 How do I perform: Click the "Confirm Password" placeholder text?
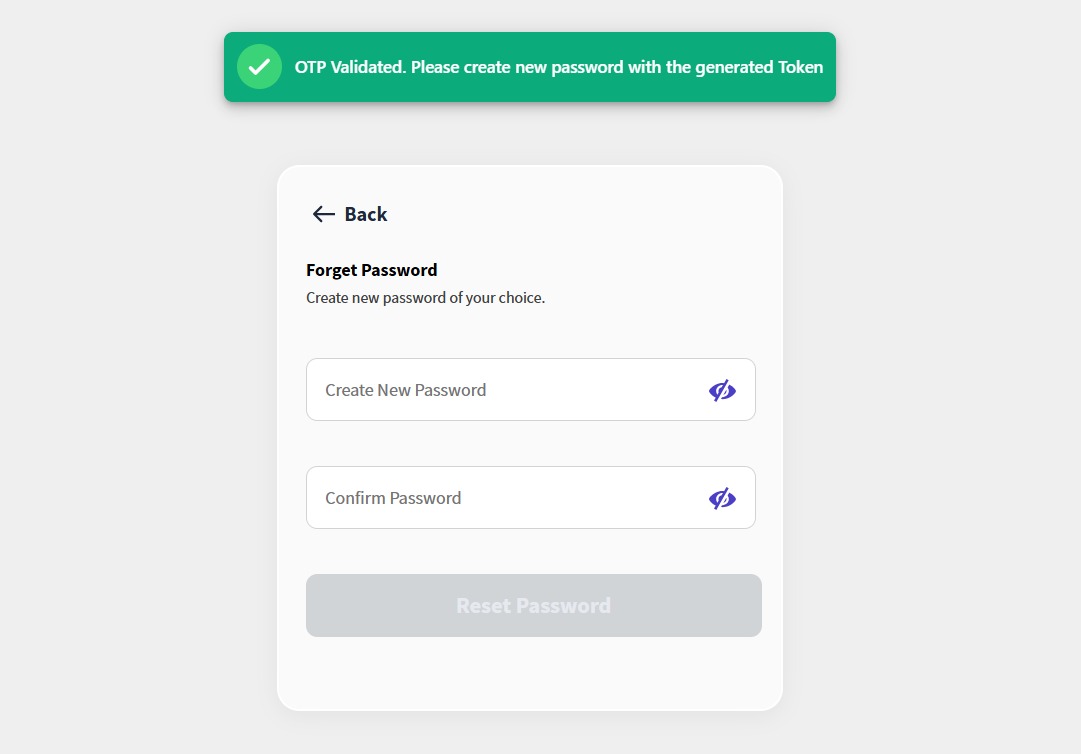[x=393, y=498]
